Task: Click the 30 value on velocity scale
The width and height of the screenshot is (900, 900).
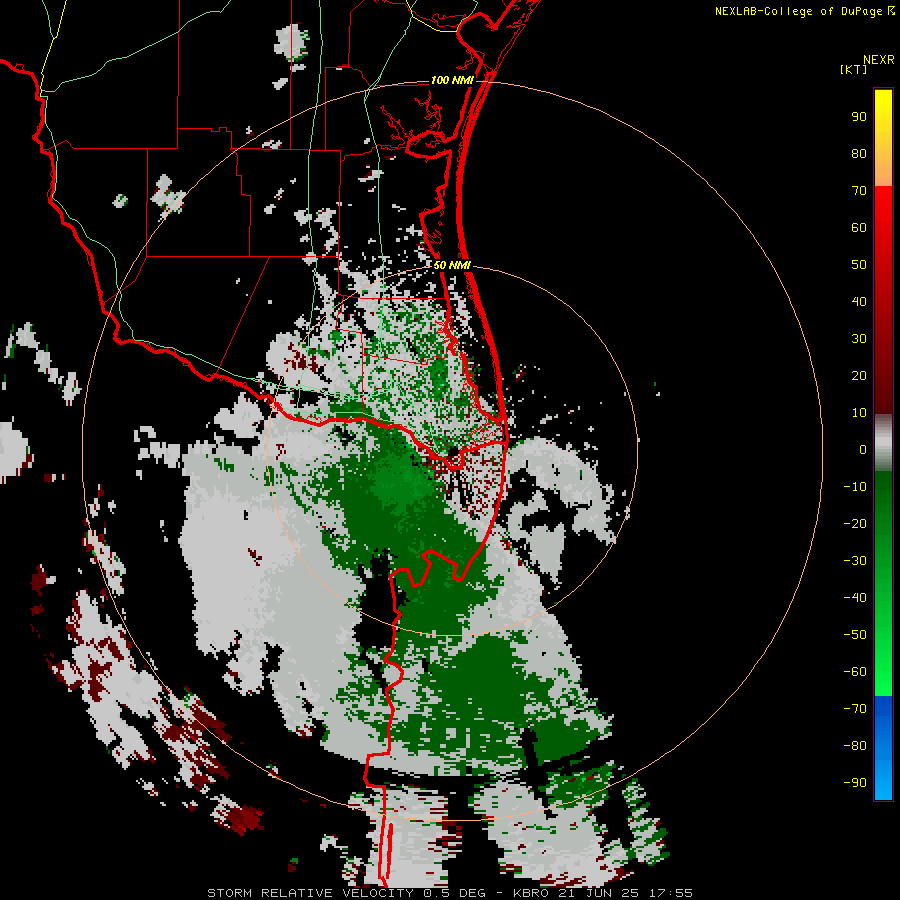Action: tap(859, 339)
